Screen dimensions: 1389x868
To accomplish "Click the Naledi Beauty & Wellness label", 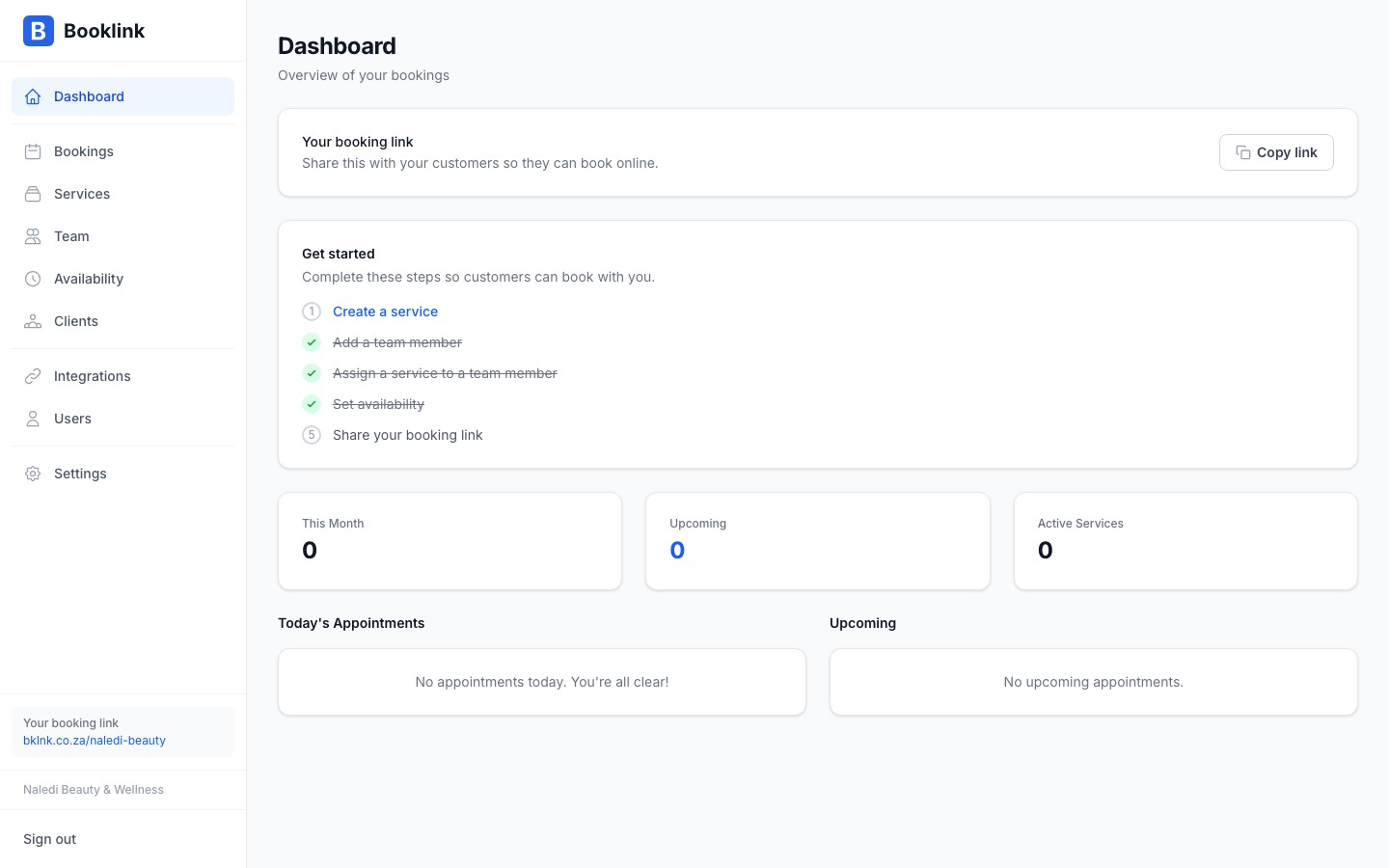I will 93,790.
